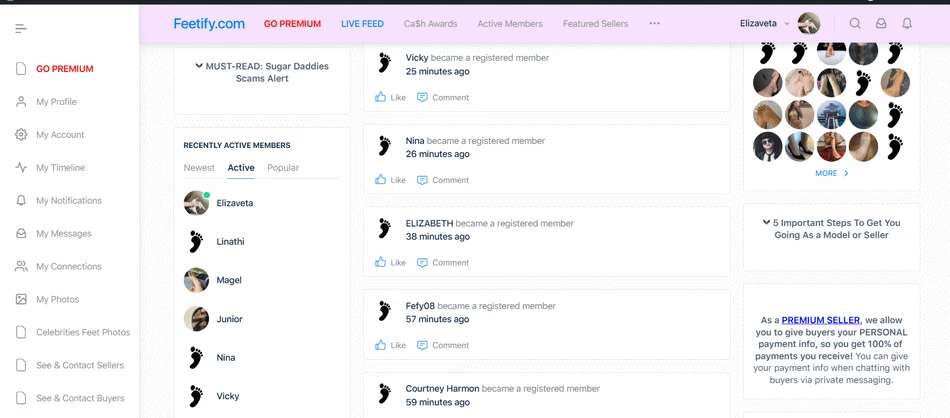Open My Photos from the sidebar
This screenshot has width=950, height=418.
click(x=57, y=299)
